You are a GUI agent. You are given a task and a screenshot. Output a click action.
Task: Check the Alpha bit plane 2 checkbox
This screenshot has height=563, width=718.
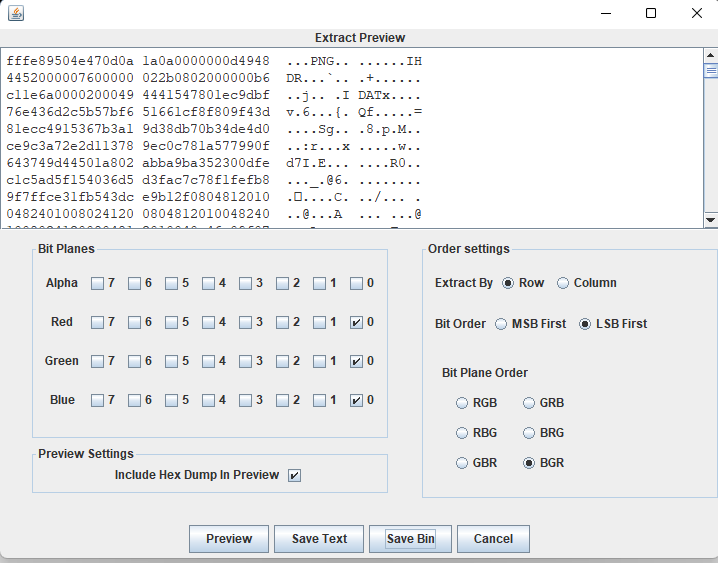(282, 283)
